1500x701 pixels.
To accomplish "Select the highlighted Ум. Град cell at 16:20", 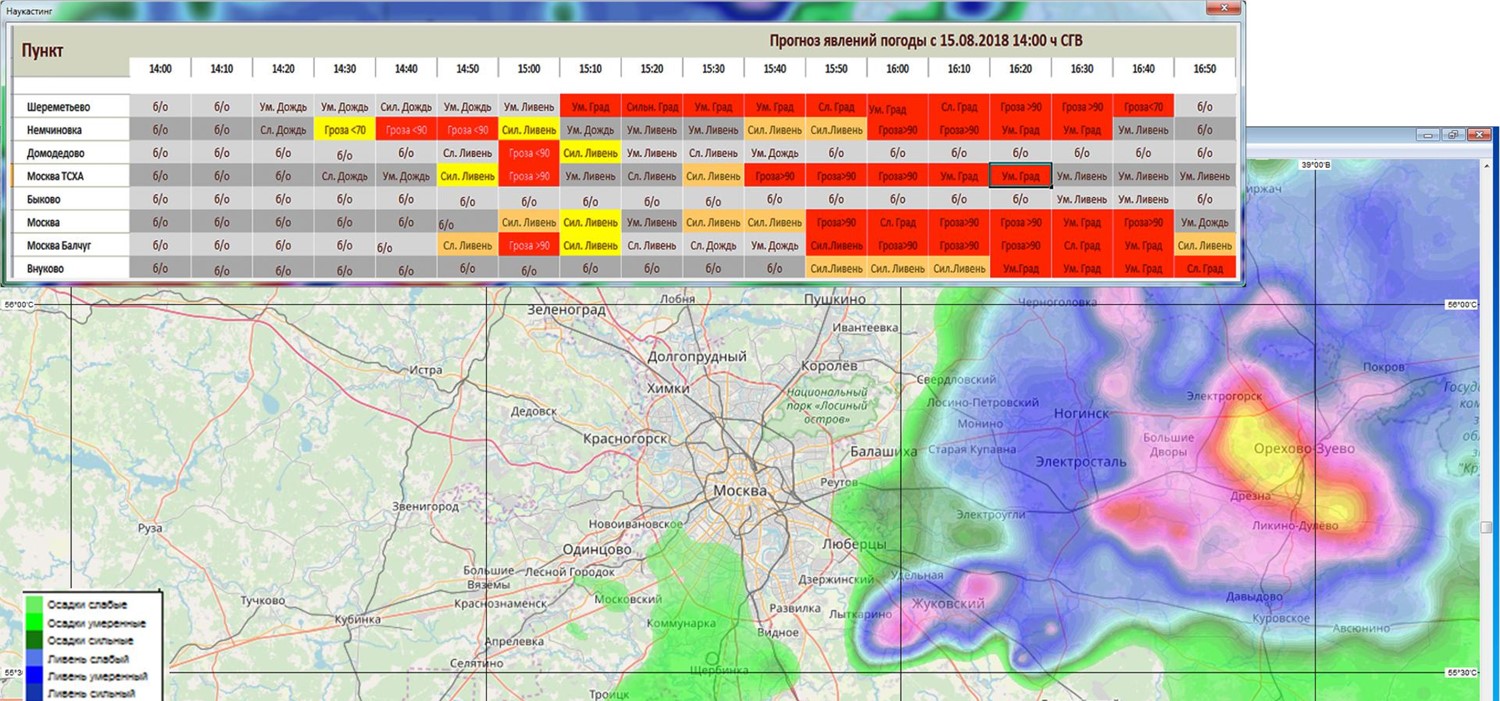I will pos(1020,177).
